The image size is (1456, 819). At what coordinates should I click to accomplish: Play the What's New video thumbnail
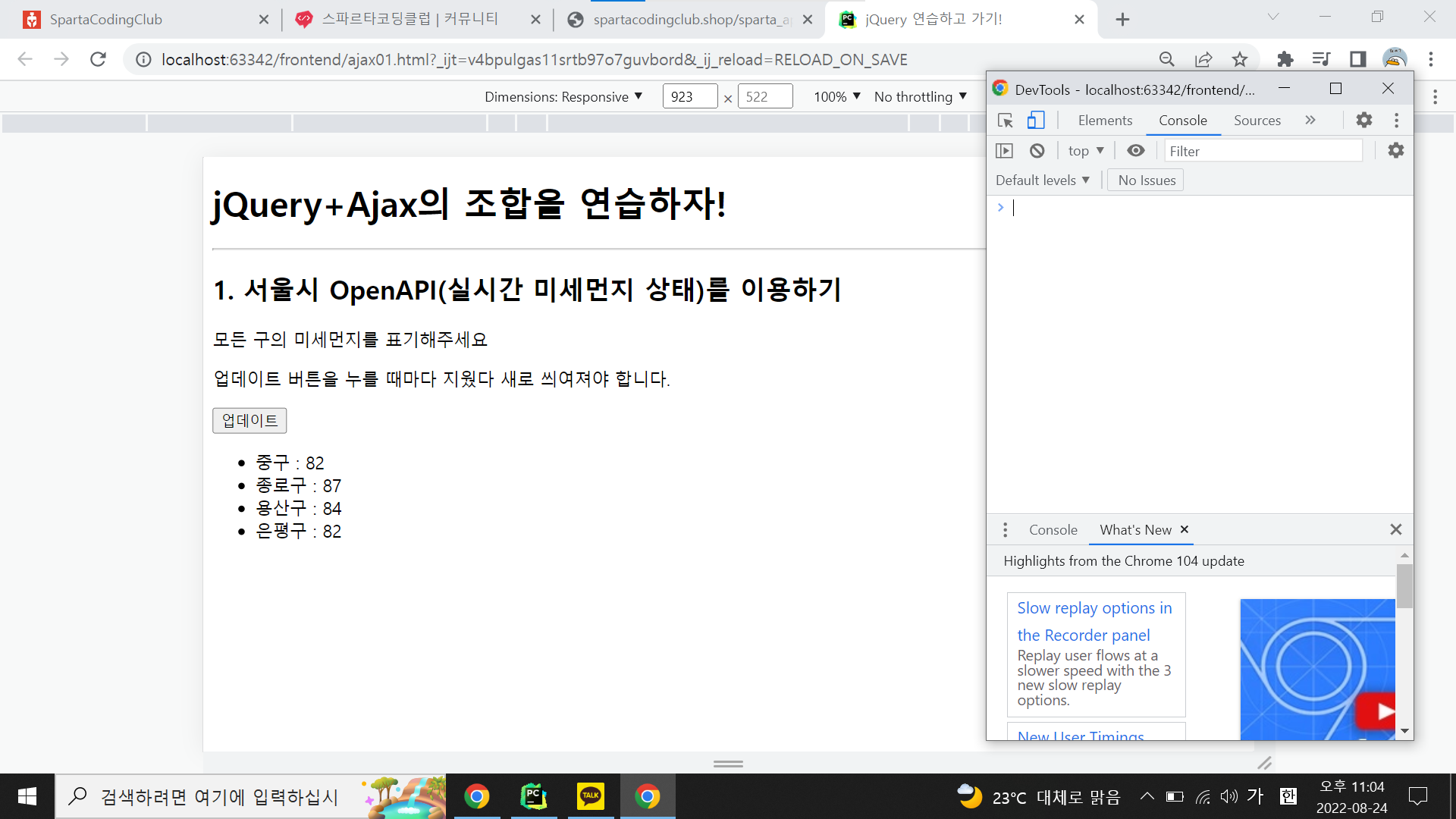[x=1317, y=669]
